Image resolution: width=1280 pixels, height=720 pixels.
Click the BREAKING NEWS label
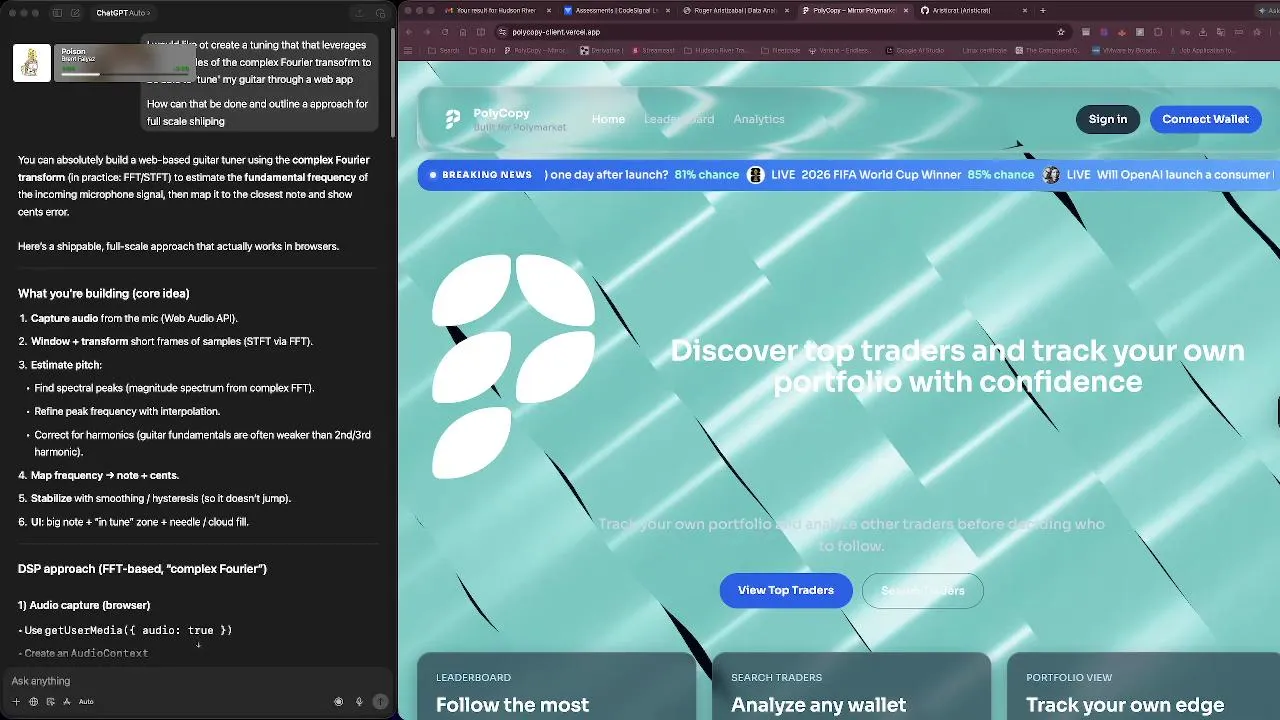[x=487, y=175]
